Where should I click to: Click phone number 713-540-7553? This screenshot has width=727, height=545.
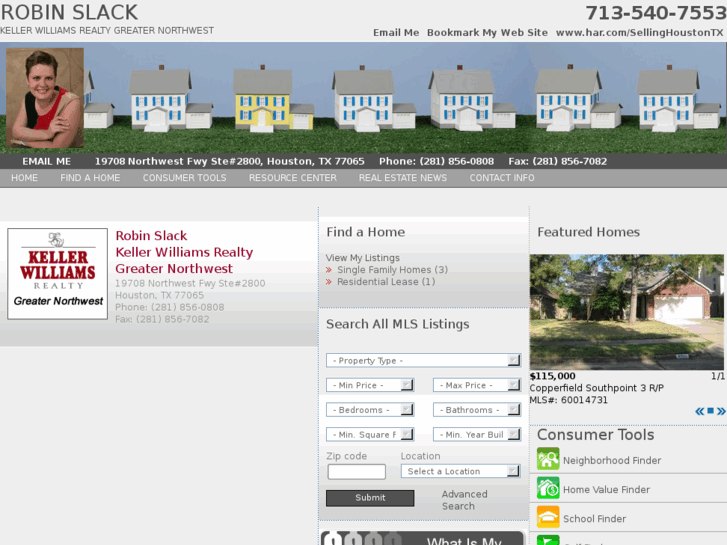point(656,13)
